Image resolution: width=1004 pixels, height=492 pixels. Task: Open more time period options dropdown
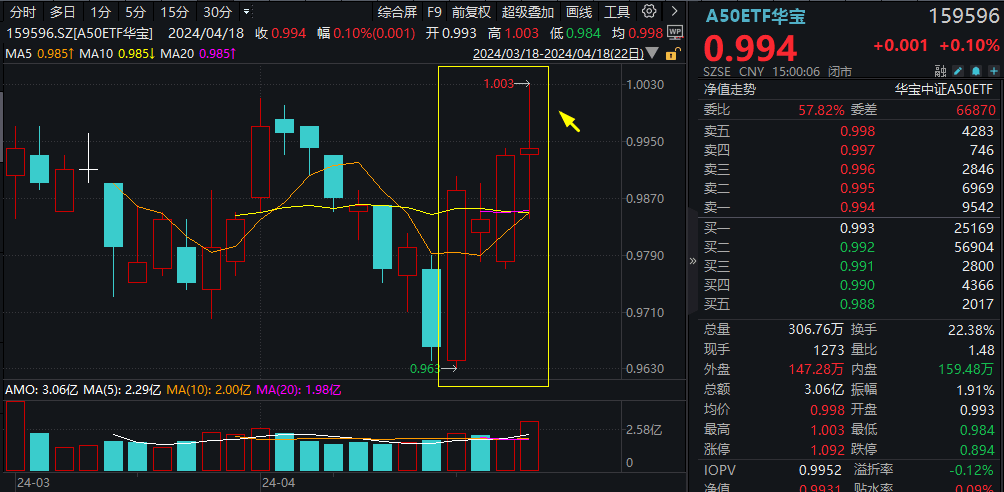pyautogui.click(x=246, y=12)
